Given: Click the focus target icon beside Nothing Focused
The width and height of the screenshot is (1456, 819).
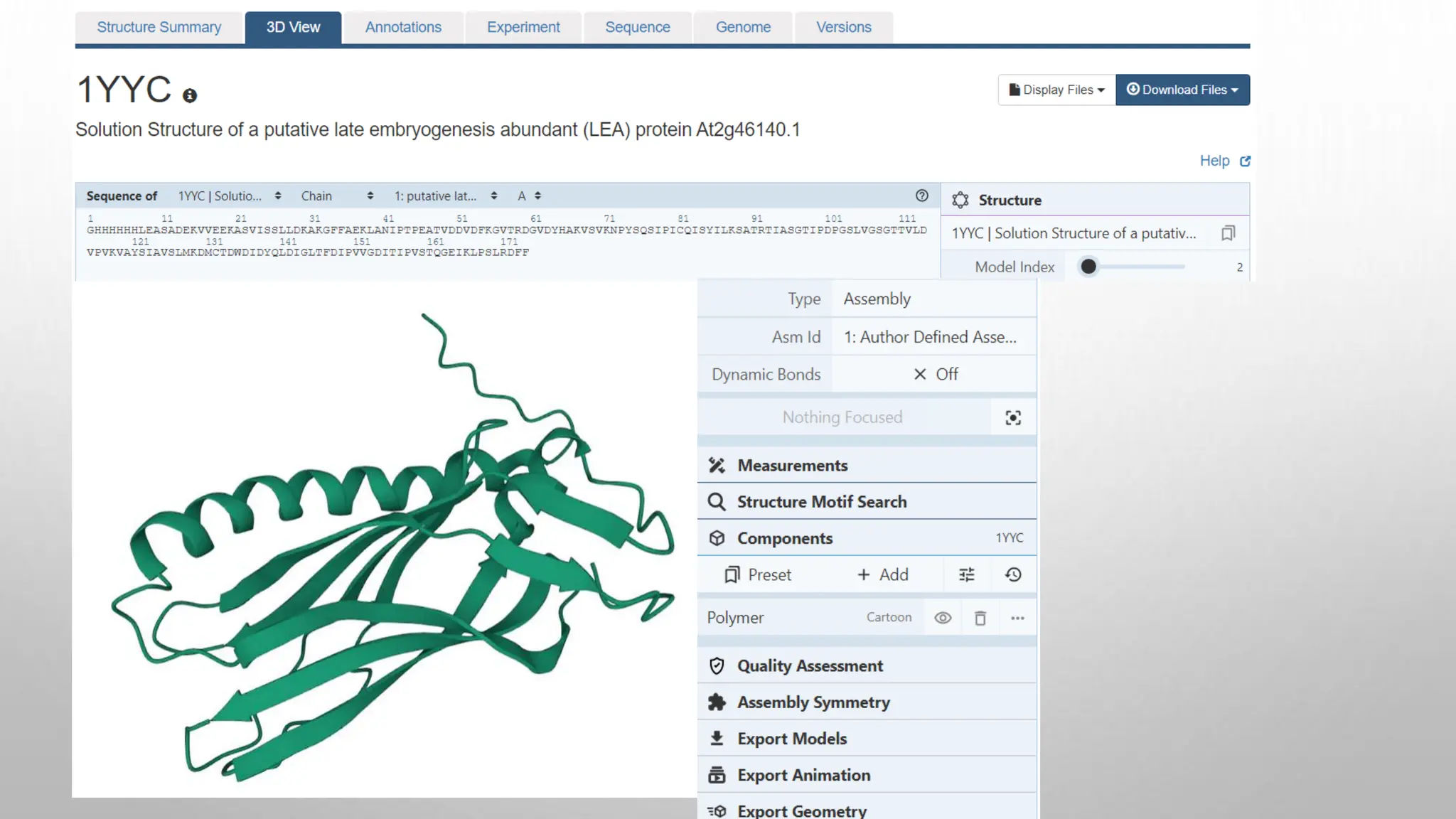Looking at the screenshot, I should point(1013,418).
